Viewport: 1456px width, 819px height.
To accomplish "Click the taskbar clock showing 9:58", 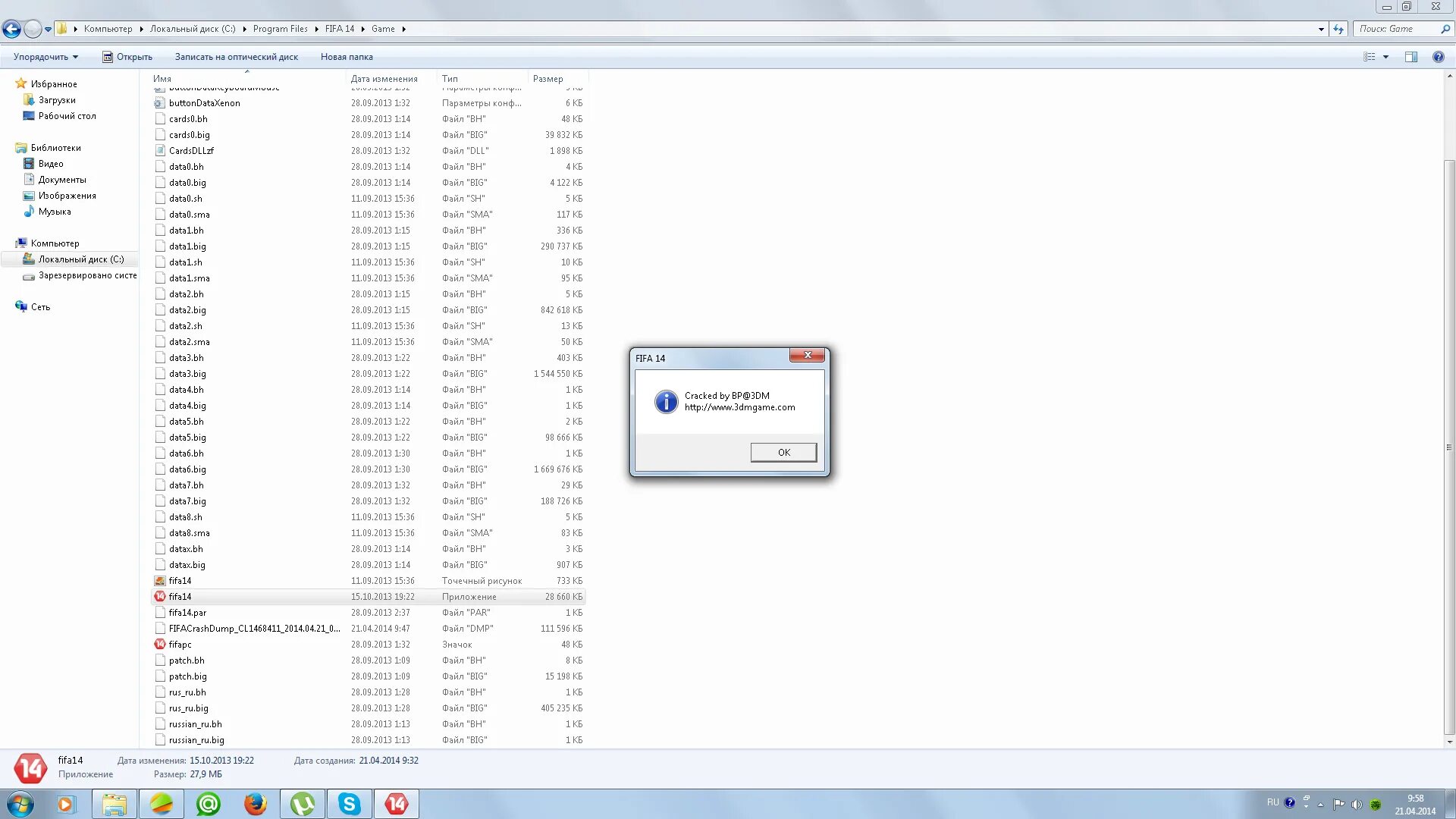I will coord(1415,805).
